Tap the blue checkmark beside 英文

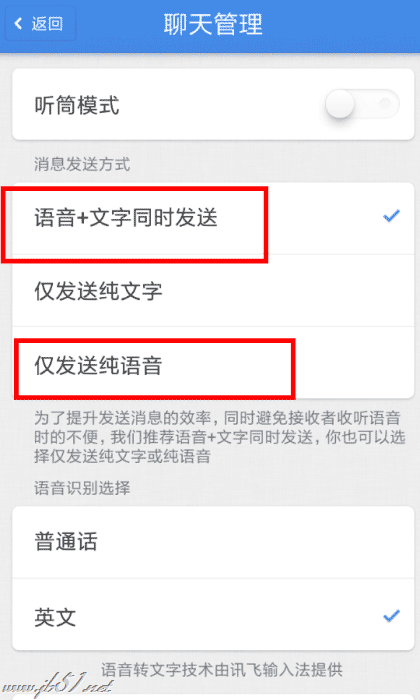pyautogui.click(x=391, y=617)
